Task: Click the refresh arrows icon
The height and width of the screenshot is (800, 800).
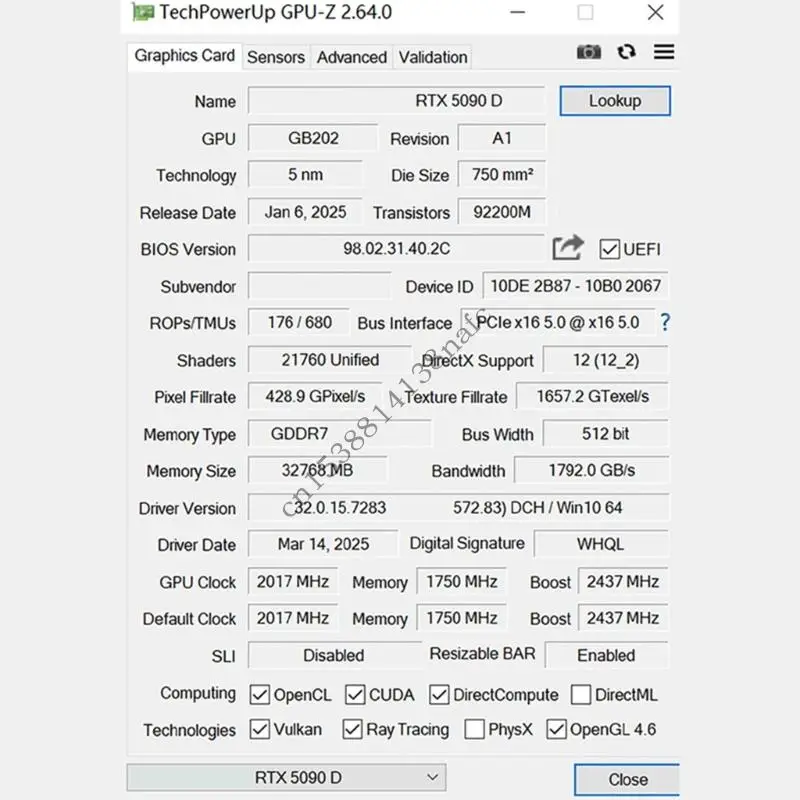Action: (627, 52)
